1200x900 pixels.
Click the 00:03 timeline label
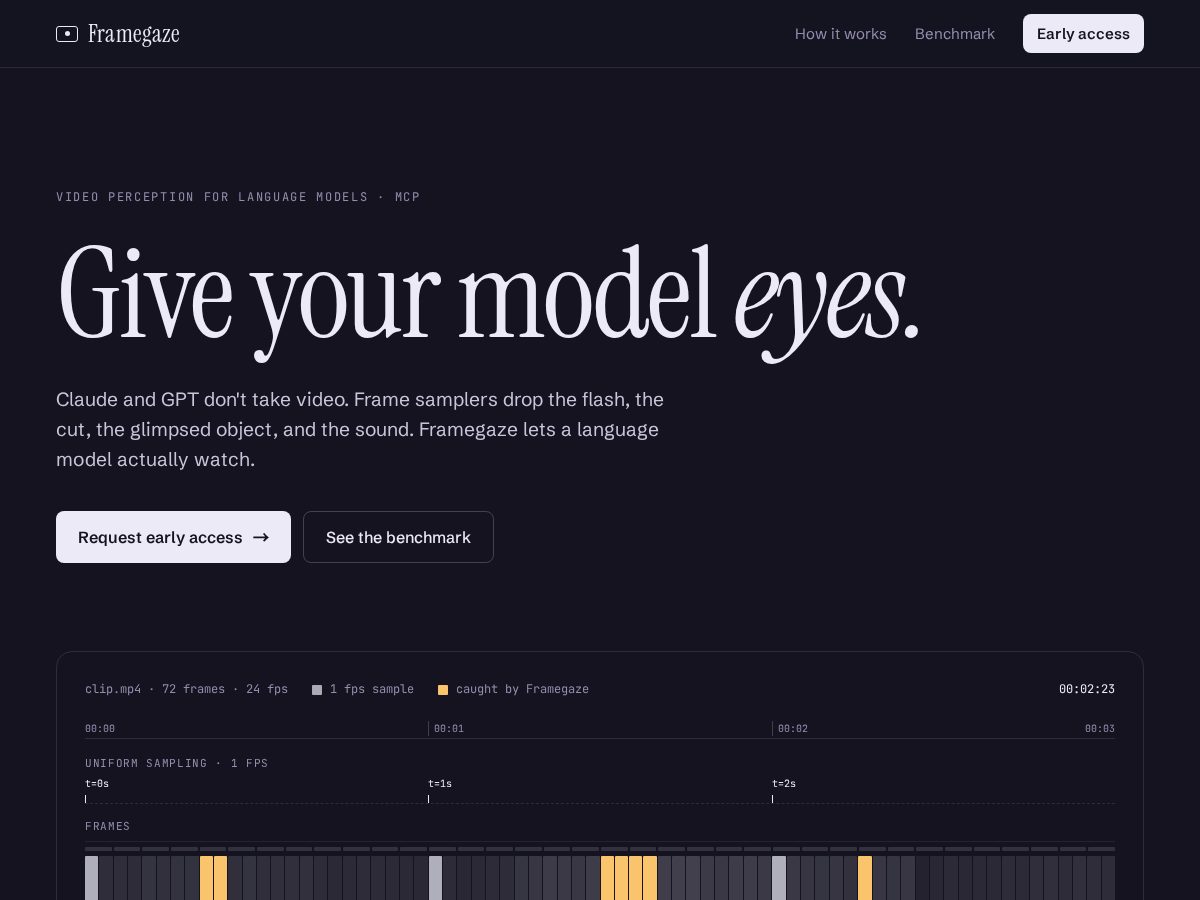click(x=1100, y=729)
